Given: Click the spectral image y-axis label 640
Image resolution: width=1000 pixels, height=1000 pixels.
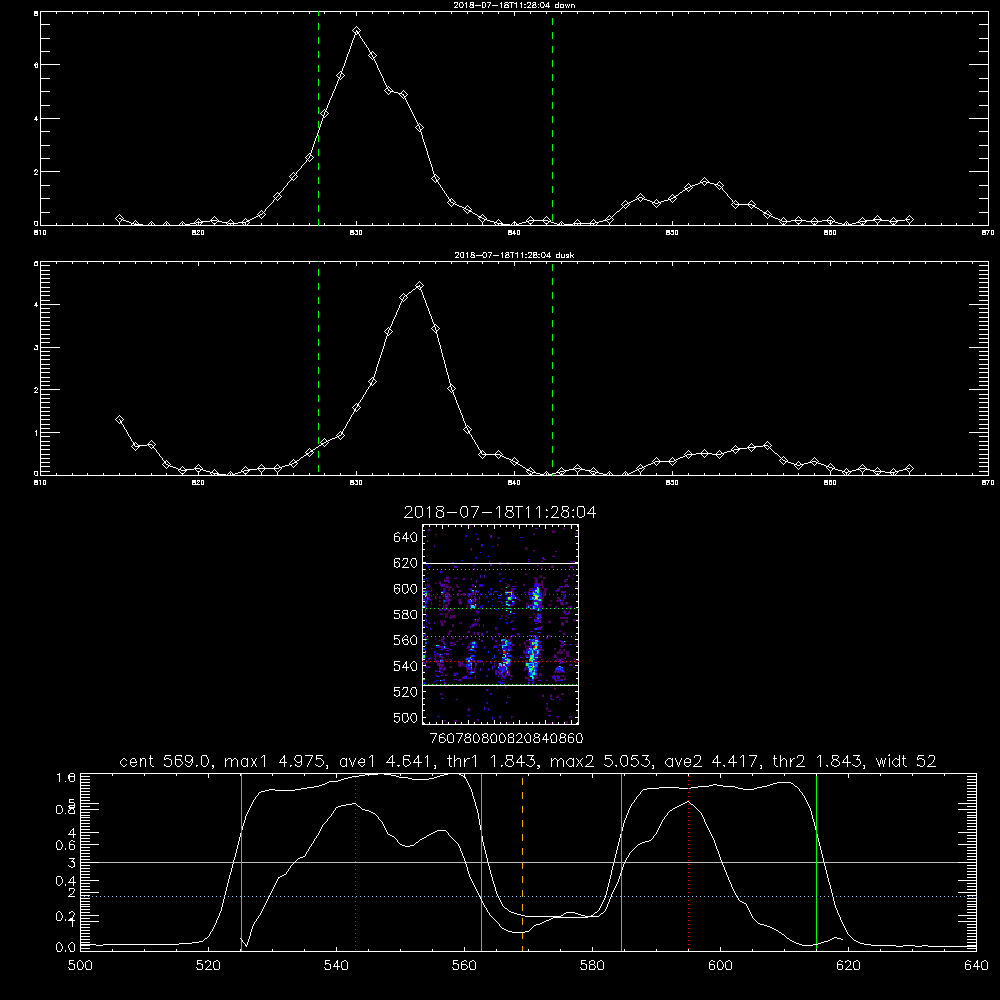Looking at the screenshot, I should [x=406, y=537].
